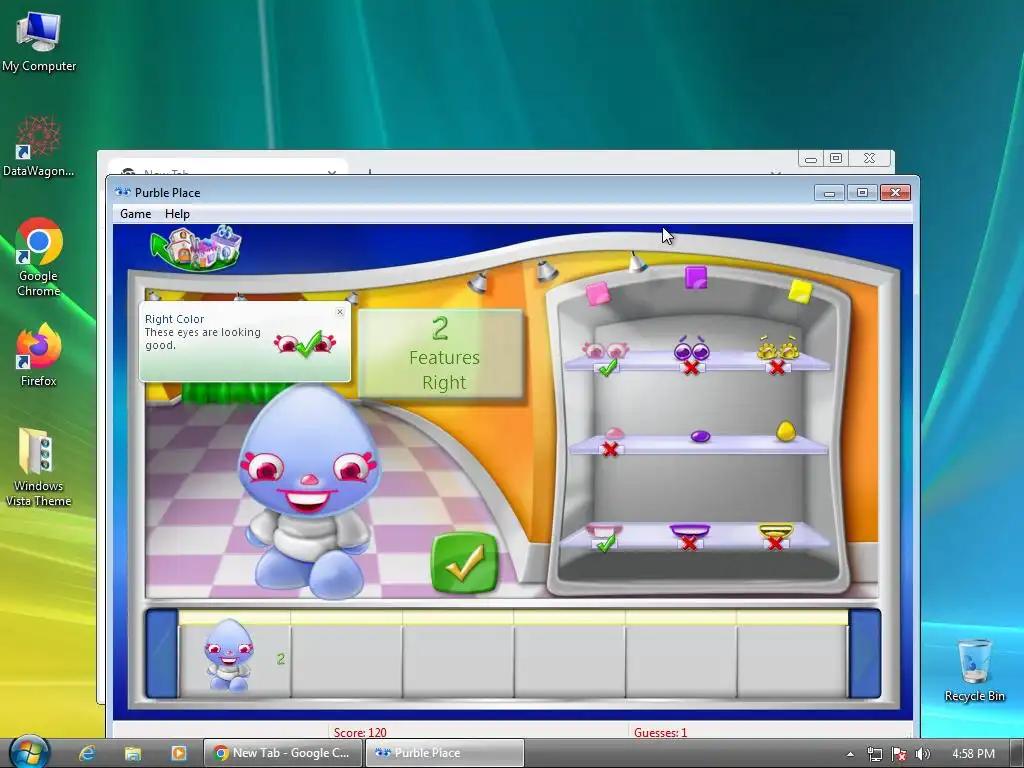The image size is (1024, 768).
Task: Open Windows Explorer from taskbar
Action: (x=133, y=753)
